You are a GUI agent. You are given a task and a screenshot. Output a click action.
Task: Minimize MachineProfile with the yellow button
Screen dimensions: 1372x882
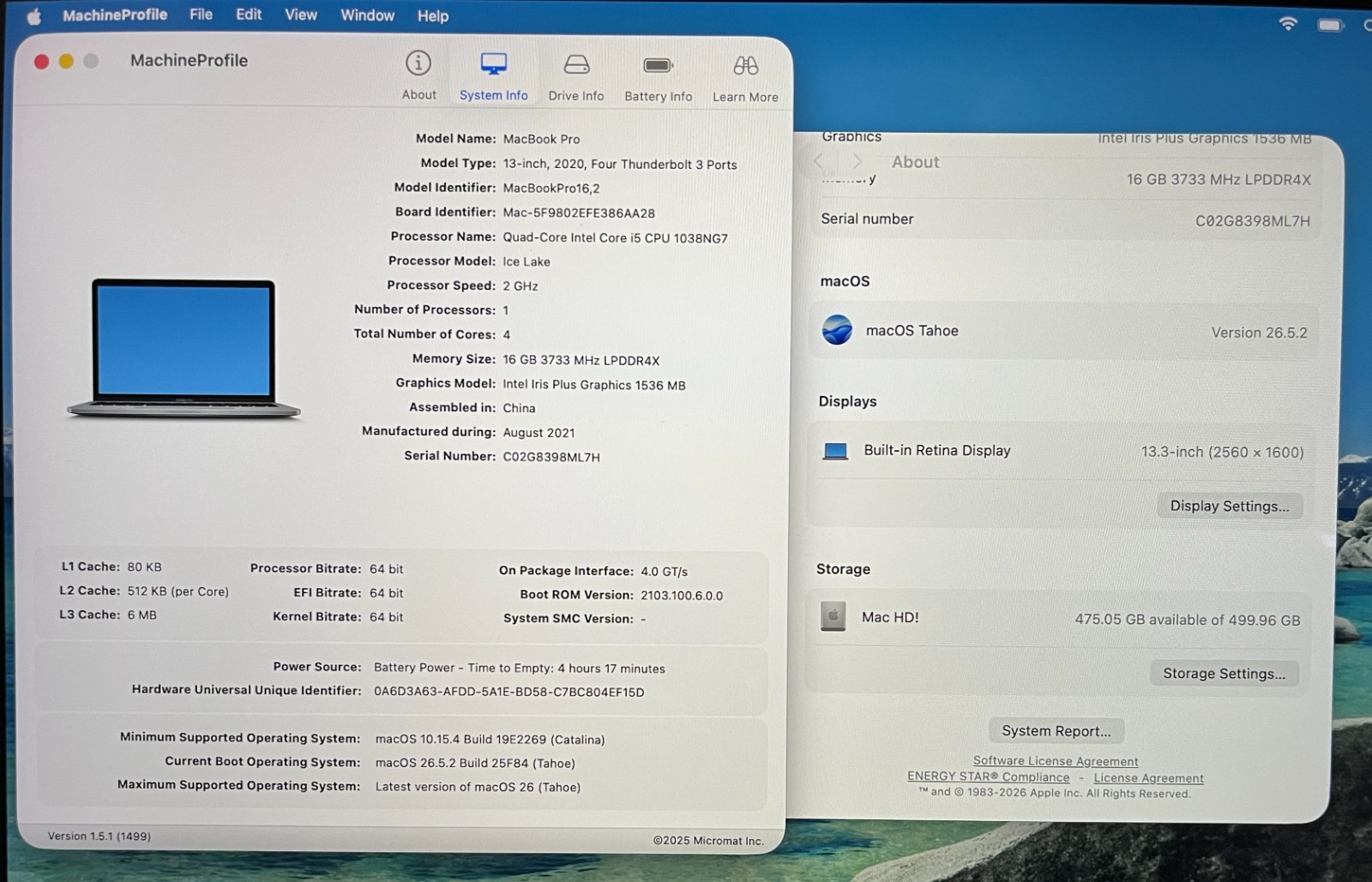tap(66, 61)
